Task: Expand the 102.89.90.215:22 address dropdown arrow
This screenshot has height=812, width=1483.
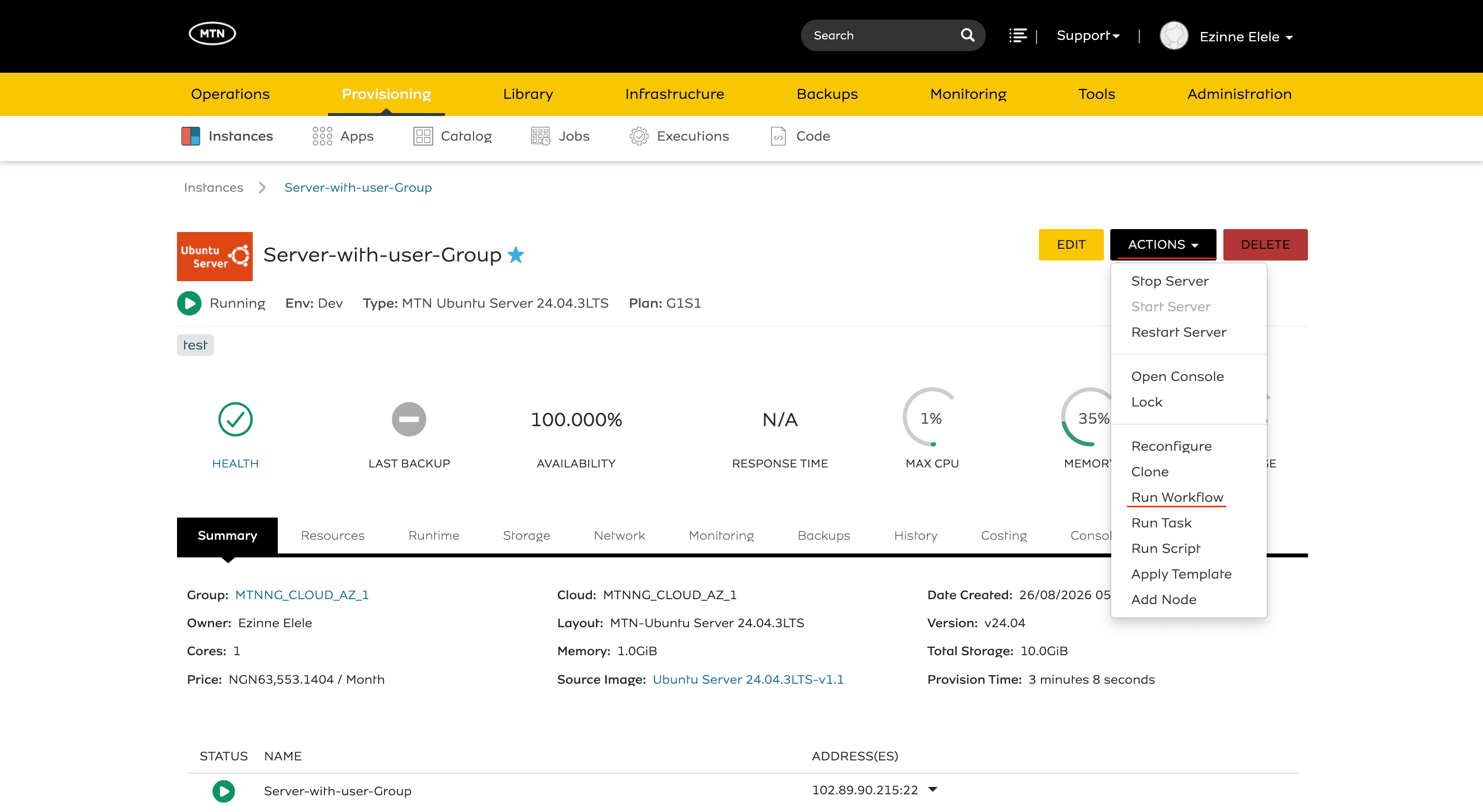Action: coord(933,789)
